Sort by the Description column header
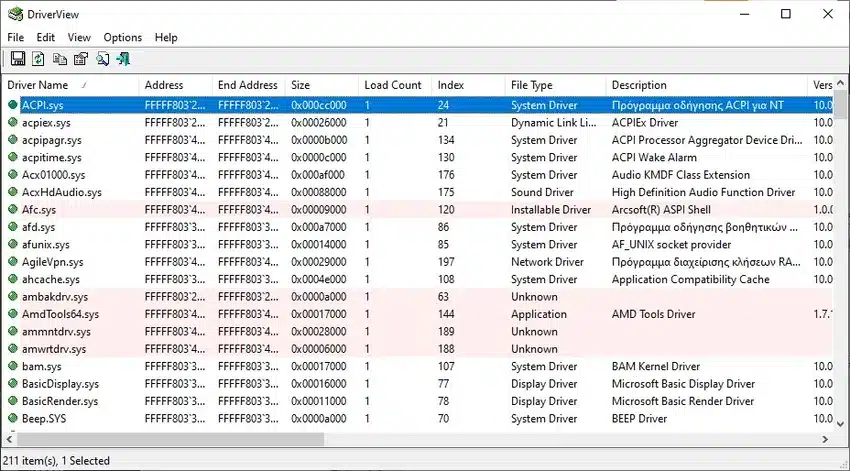Image resolution: width=850 pixels, height=471 pixels. click(x=706, y=85)
